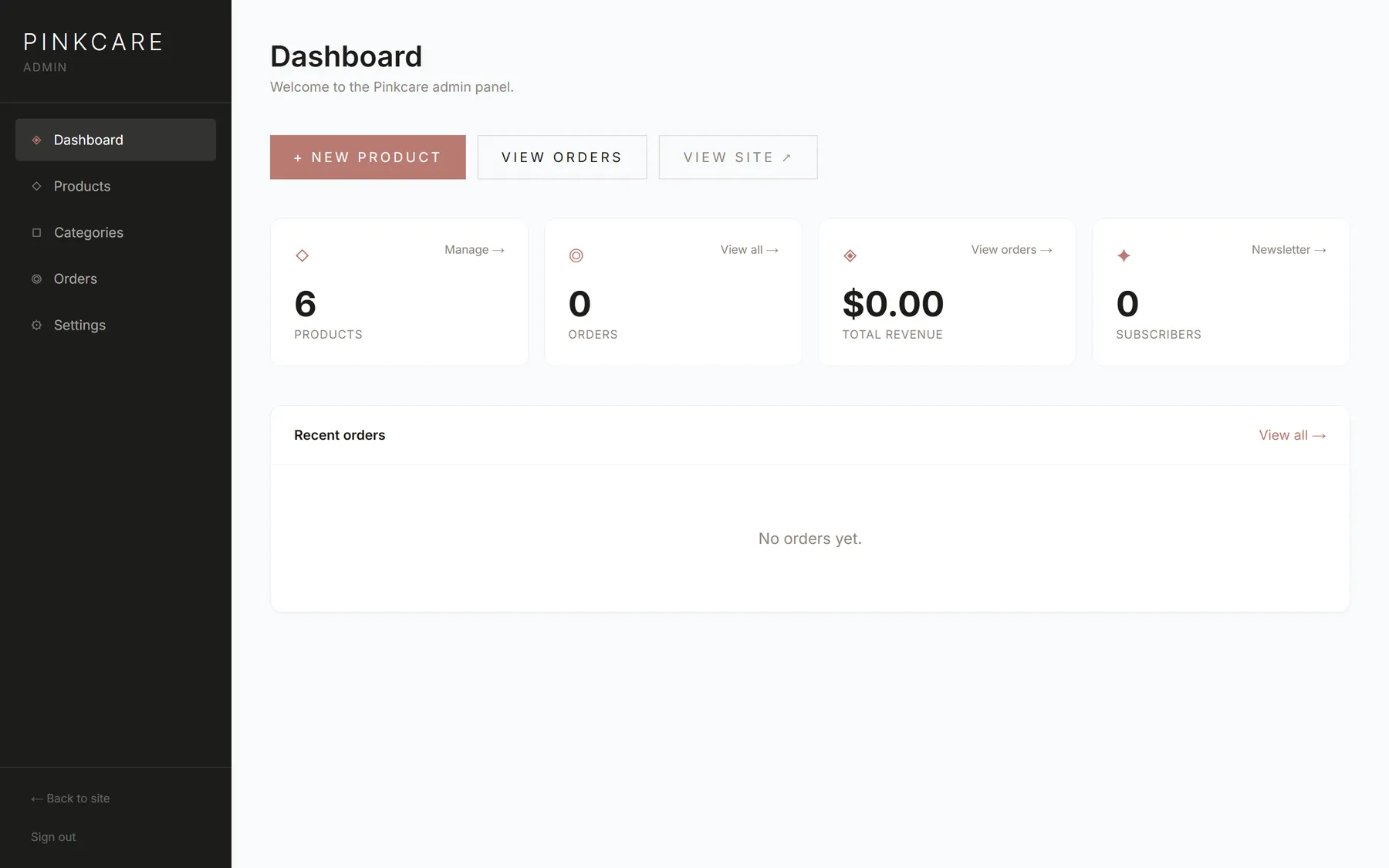Click the $0.00 total revenue value

893,304
